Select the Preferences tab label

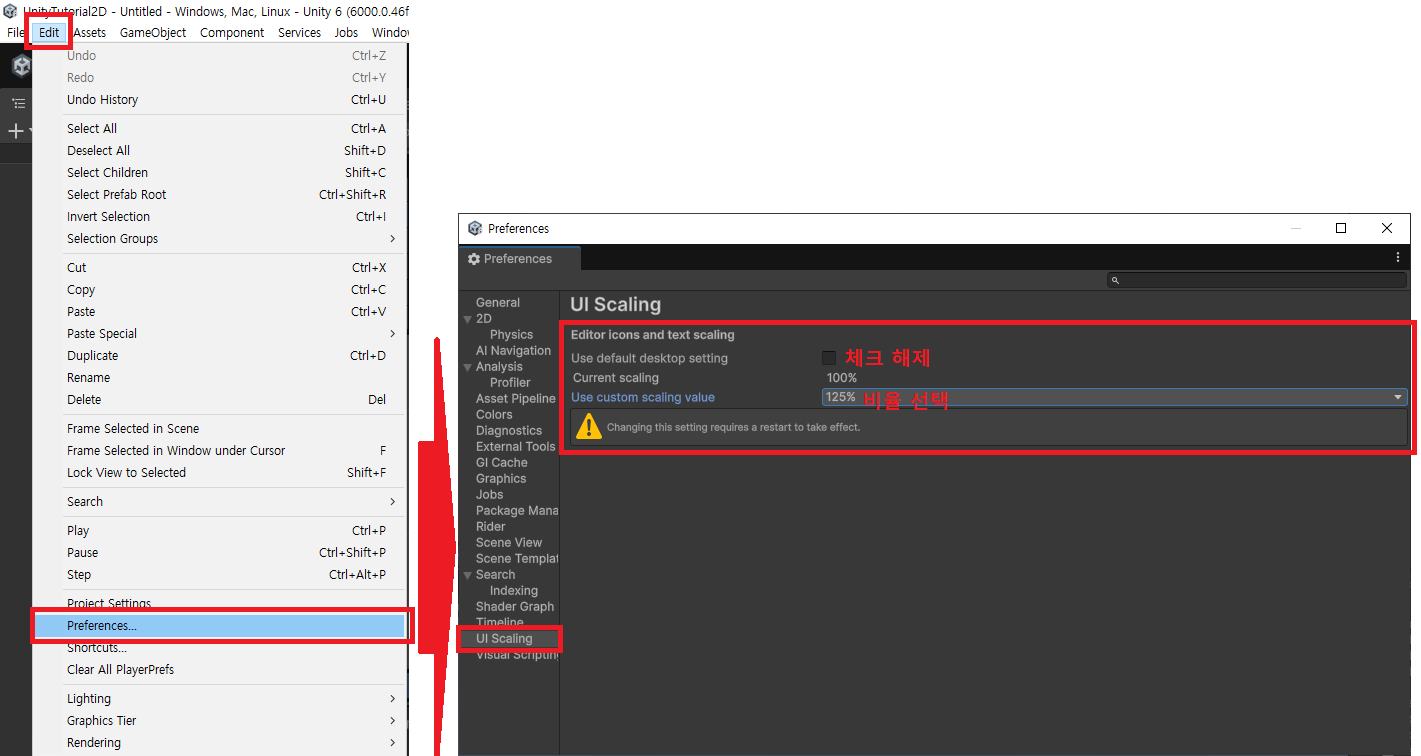coord(518,259)
